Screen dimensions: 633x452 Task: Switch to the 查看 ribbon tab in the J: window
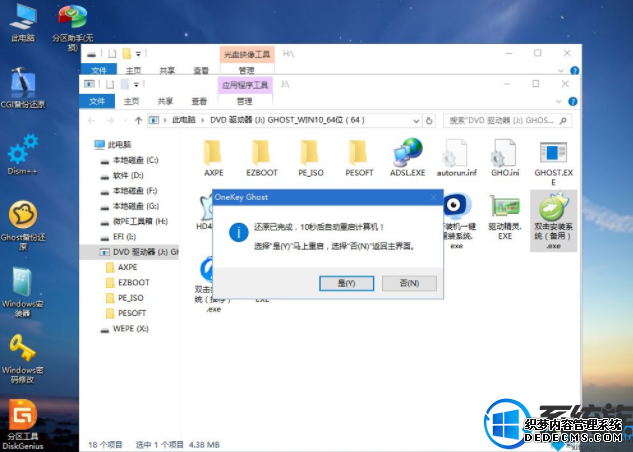point(199,101)
